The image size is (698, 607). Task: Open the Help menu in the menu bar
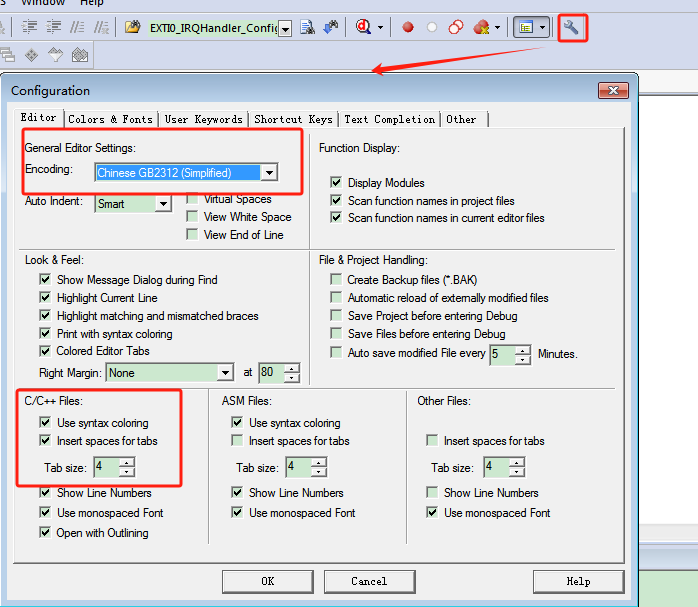click(92, 4)
